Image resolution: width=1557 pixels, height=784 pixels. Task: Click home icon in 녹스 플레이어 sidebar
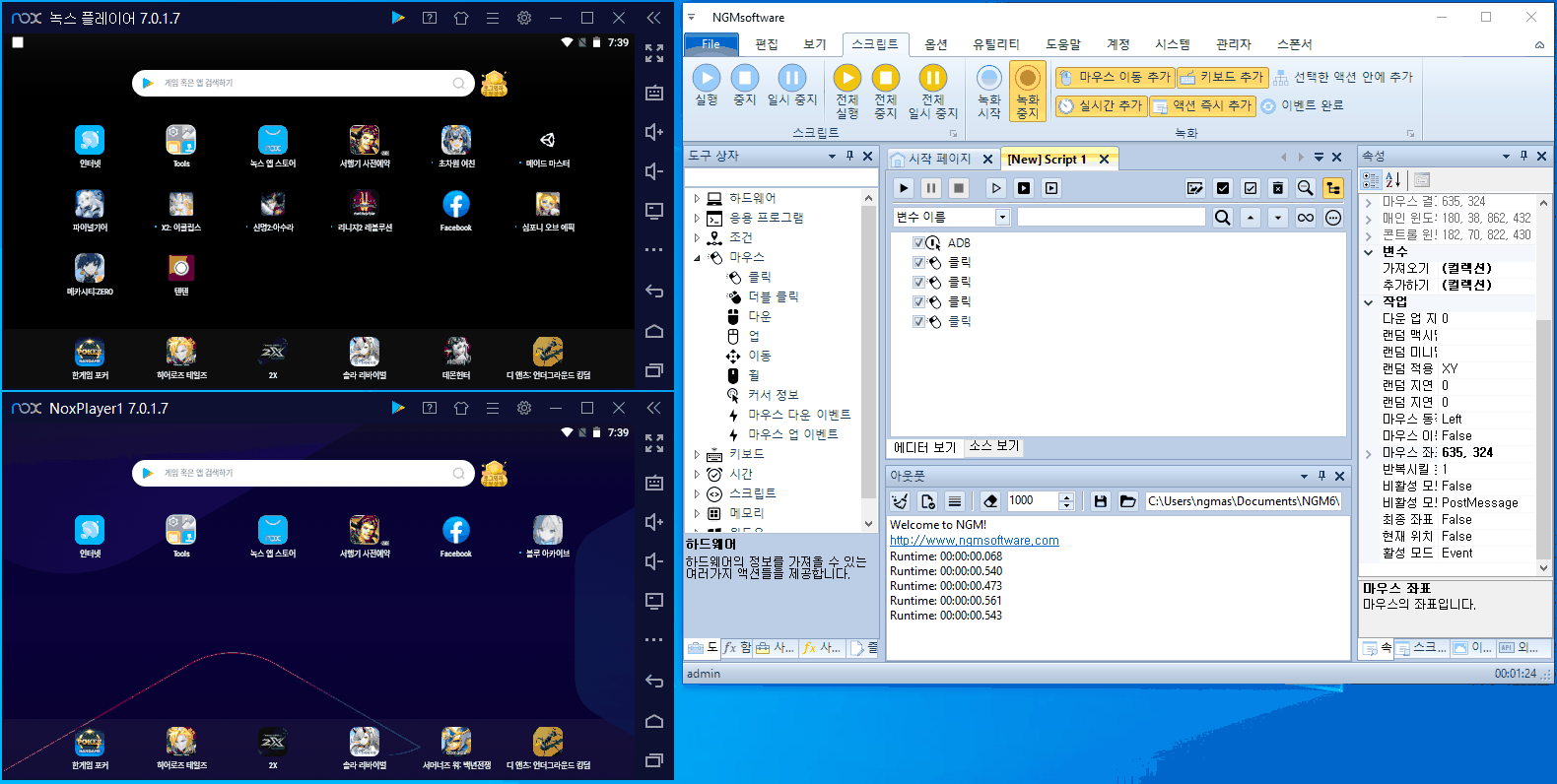pos(654,331)
